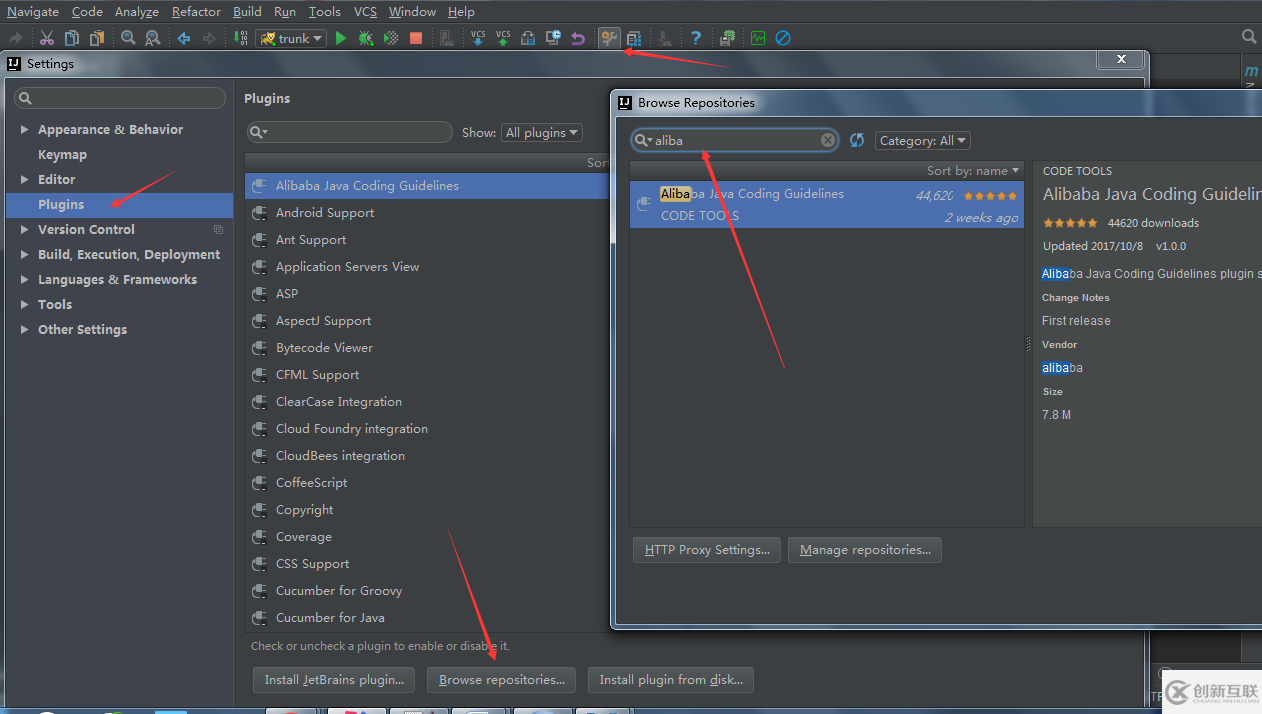
Task: Click the Browse Repositories search box containing 'aliba'
Action: click(735, 140)
